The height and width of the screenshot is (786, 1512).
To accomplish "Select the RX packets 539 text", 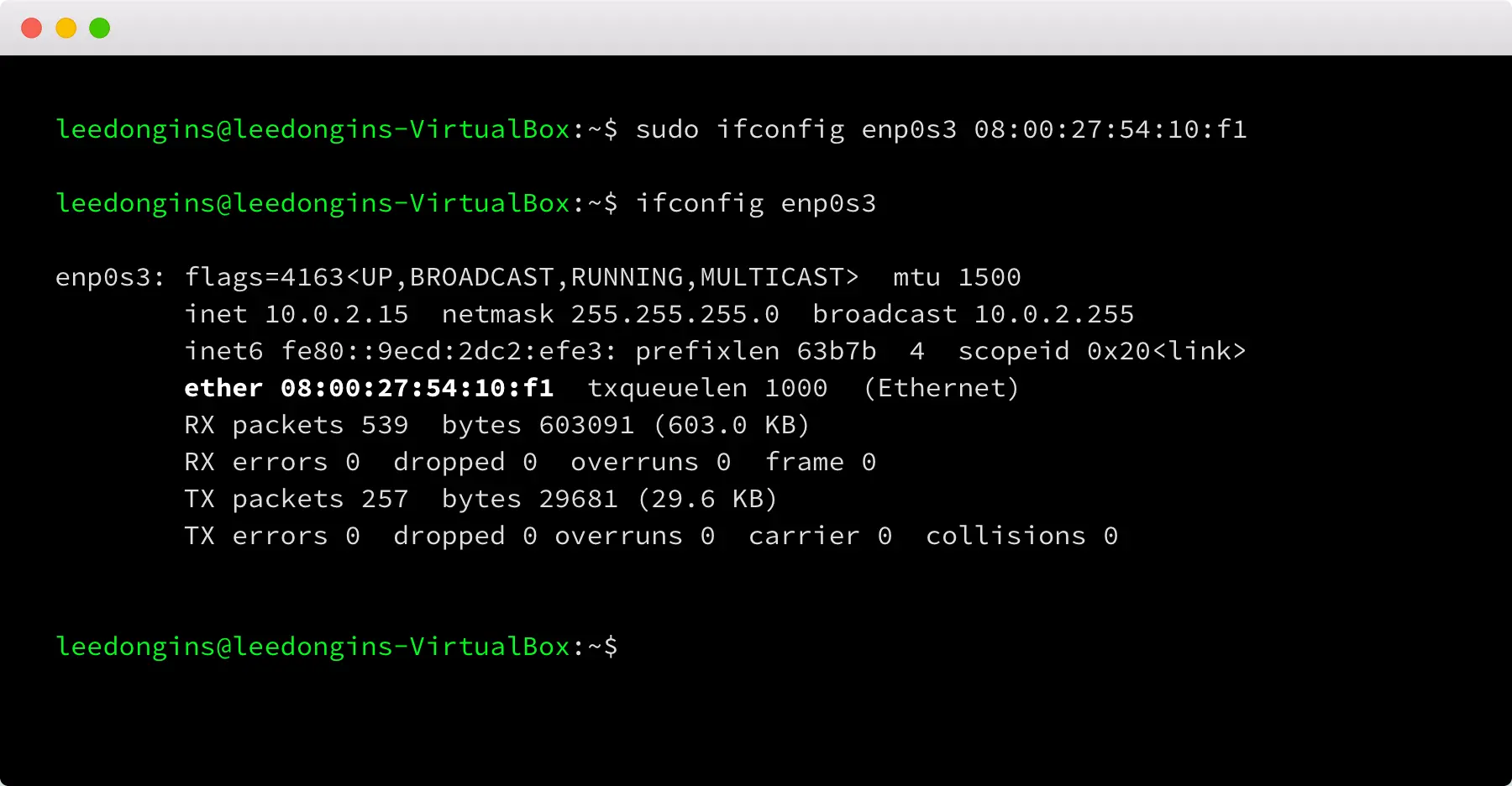I will (x=296, y=425).
